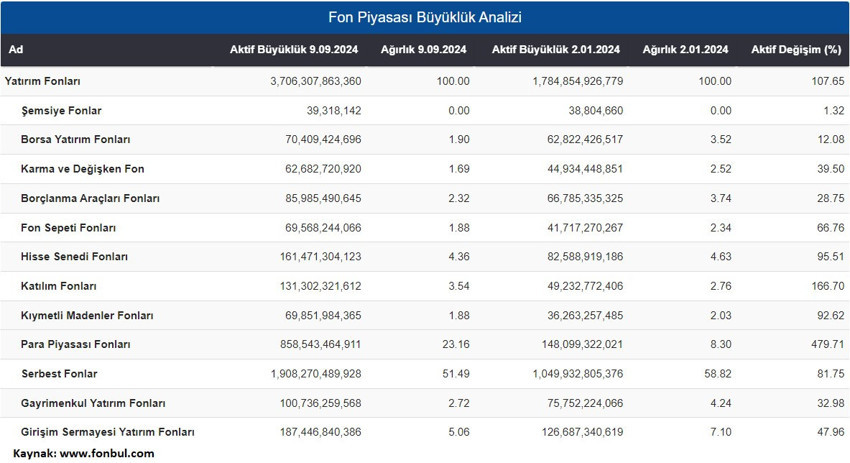Choose the Borçlanma Araçları Fonları entry

[x=89, y=198]
